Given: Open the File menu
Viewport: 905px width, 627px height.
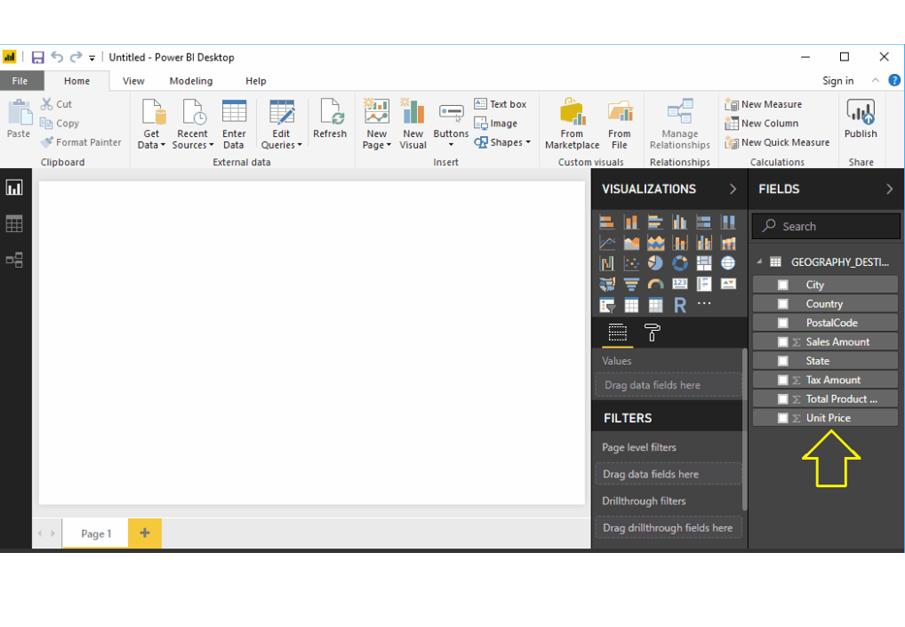Looking at the screenshot, I should [x=20, y=81].
